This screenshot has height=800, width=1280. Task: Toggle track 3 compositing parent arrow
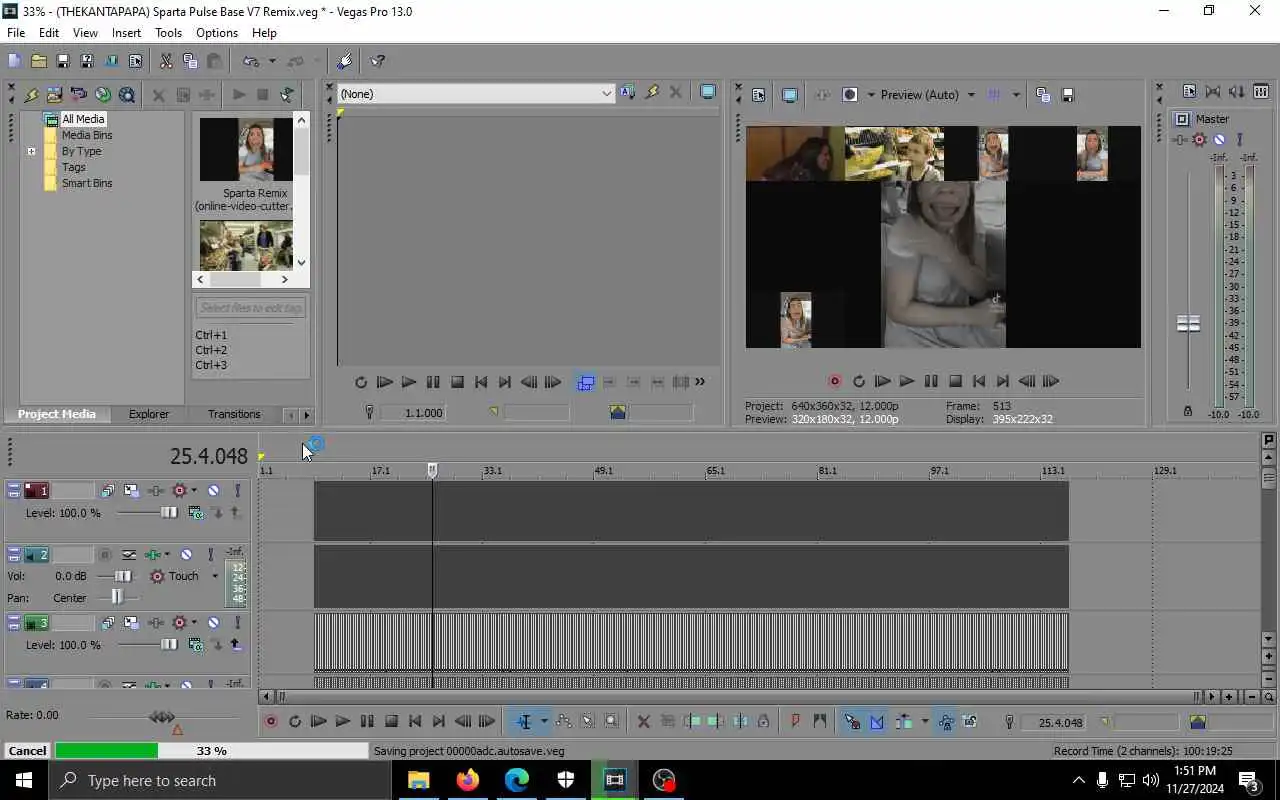tap(236, 645)
